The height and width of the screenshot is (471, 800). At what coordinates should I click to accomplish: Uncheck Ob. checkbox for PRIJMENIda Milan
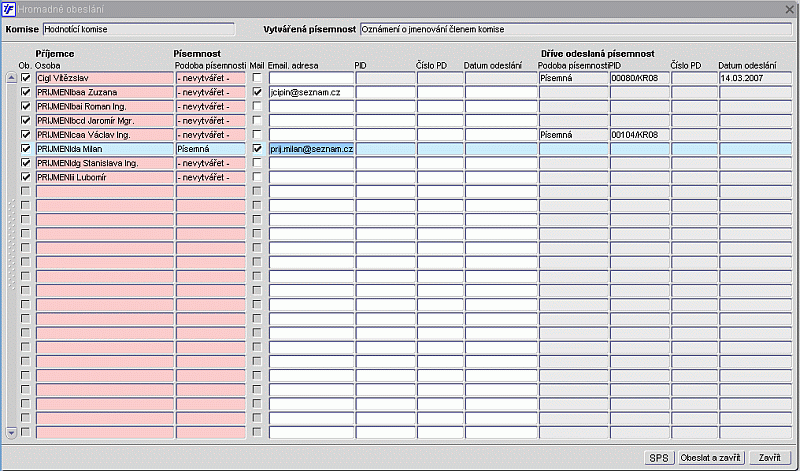pyautogui.click(x=26, y=149)
